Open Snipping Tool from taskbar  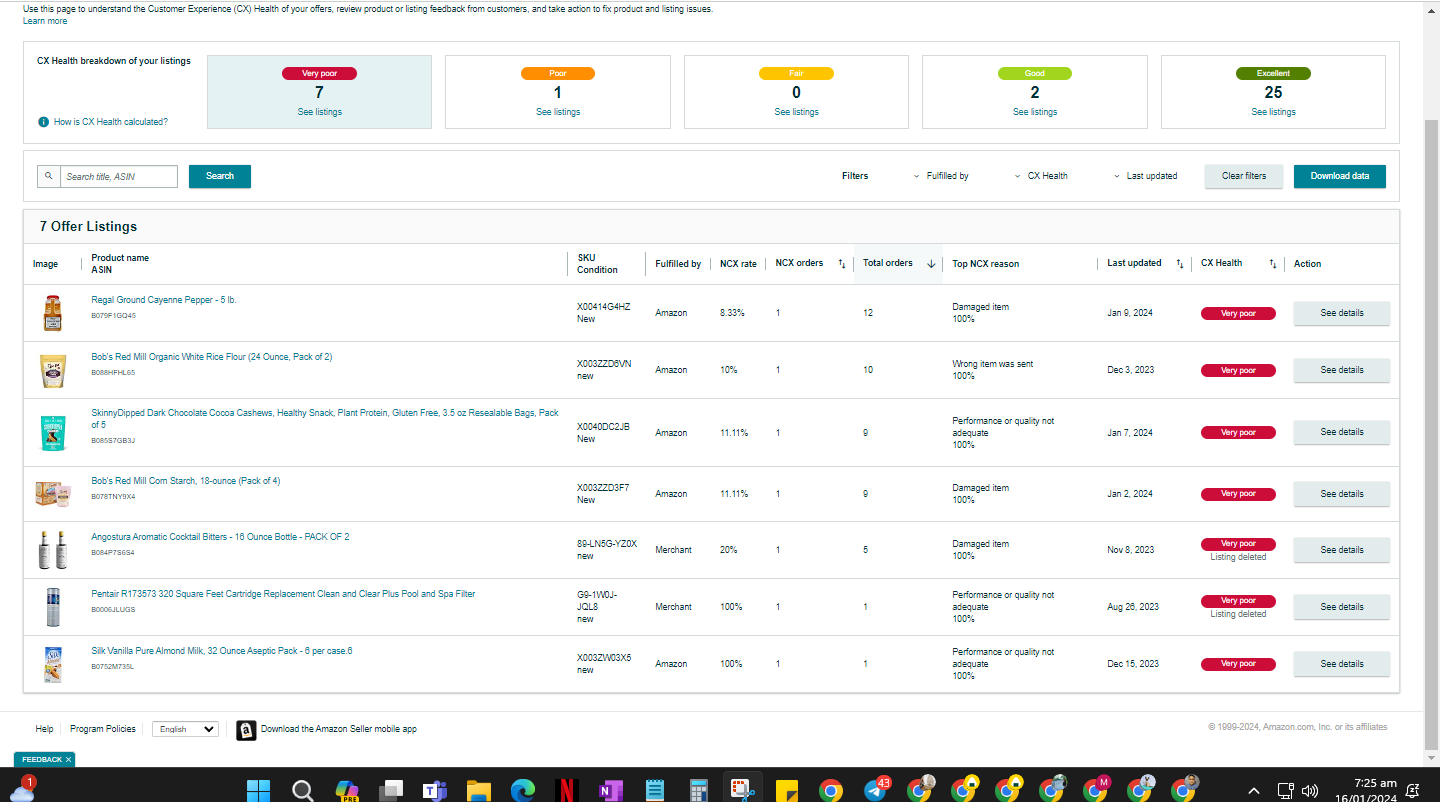click(x=742, y=790)
